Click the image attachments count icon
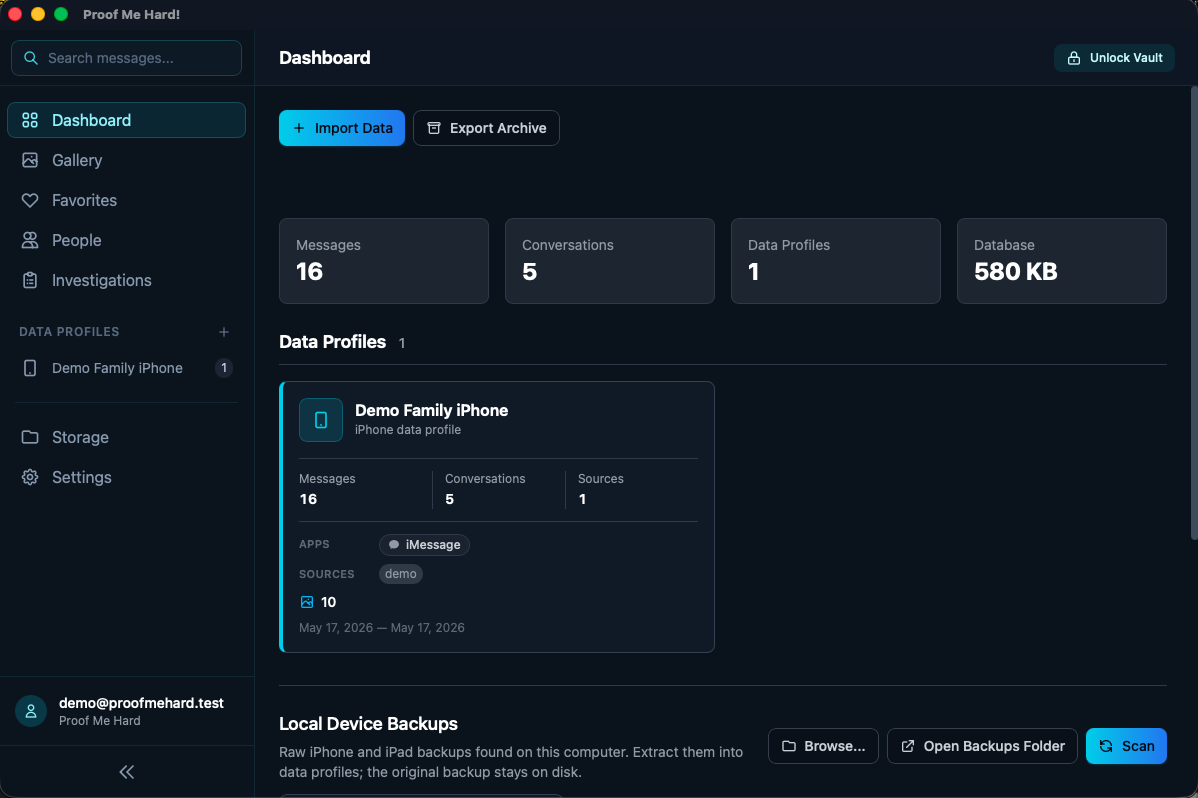This screenshot has height=798, width=1198. click(307, 602)
